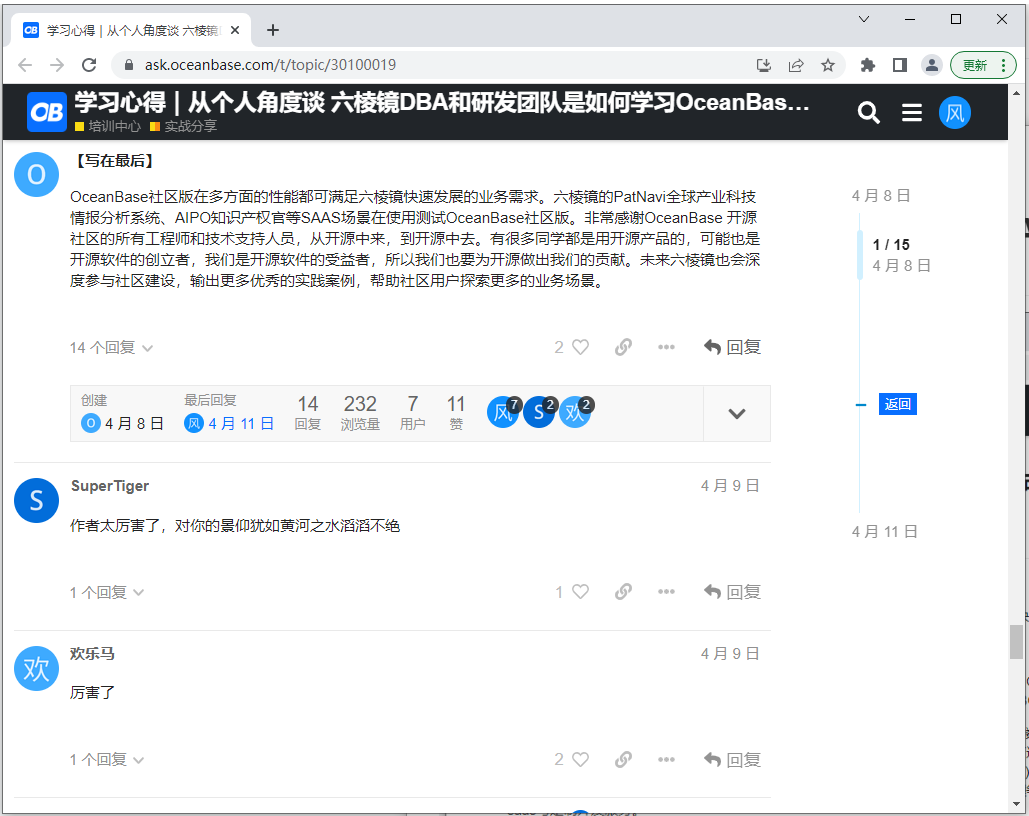Jump to timeline top date 4 月 8 日
This screenshot has width=1029, height=816.
click(x=881, y=196)
